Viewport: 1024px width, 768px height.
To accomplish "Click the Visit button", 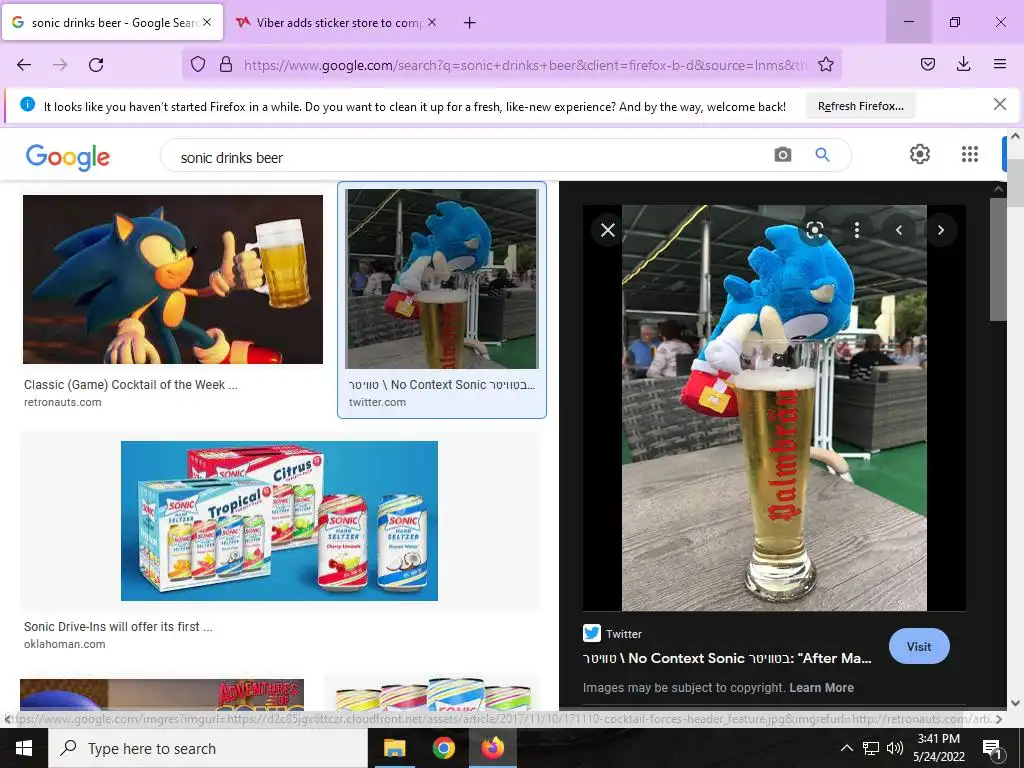I will [x=919, y=647].
